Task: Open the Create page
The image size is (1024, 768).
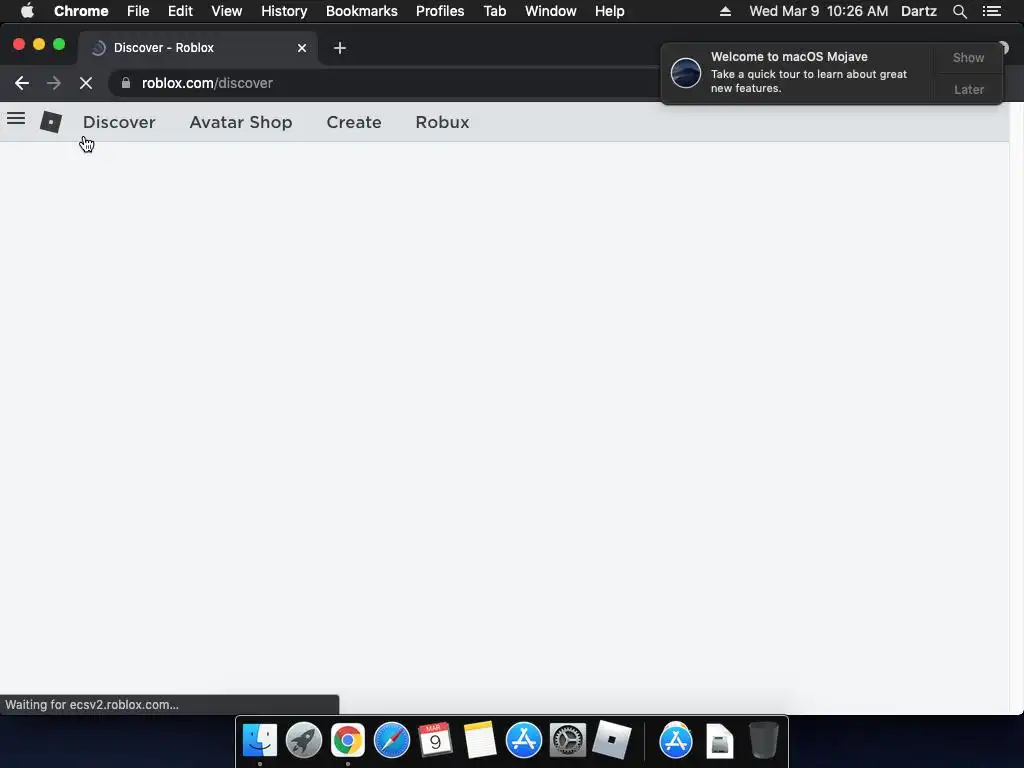Action: tap(354, 122)
